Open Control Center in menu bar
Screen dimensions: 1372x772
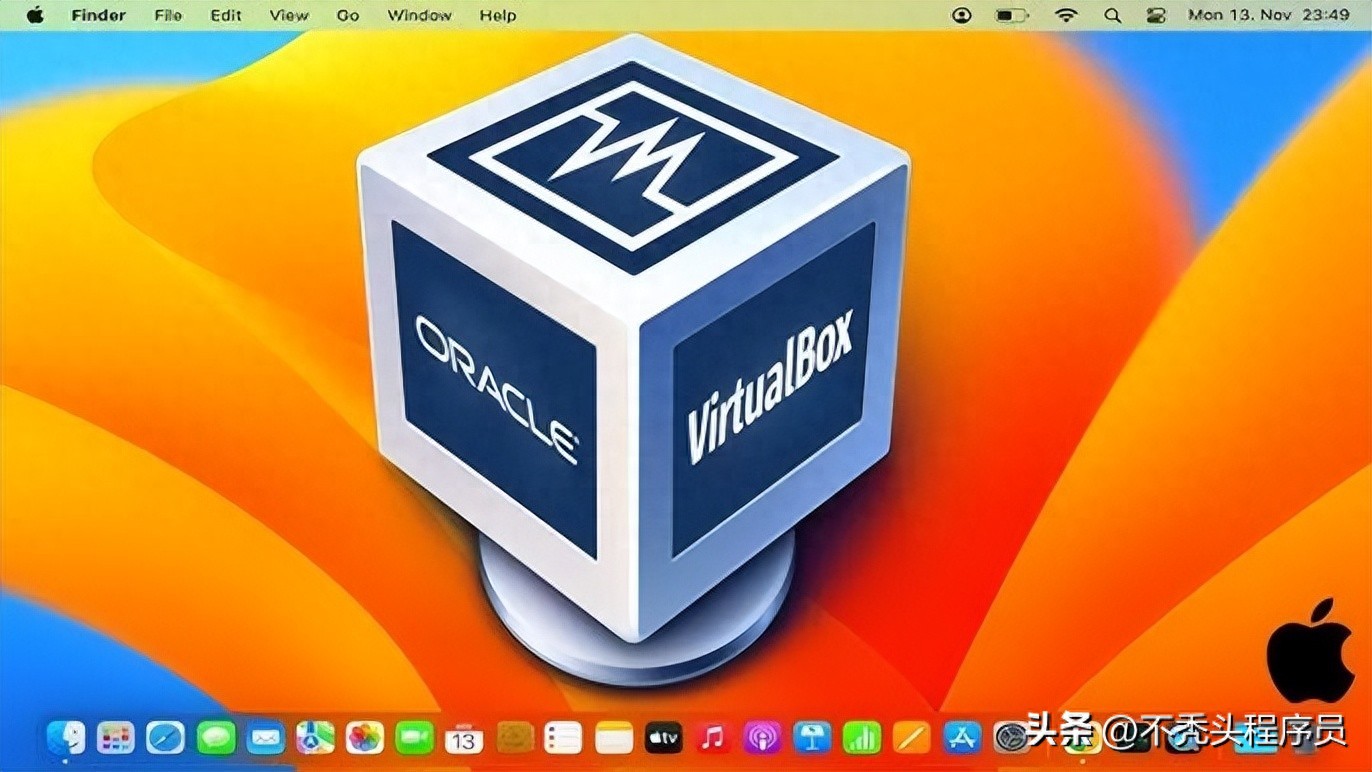click(1155, 15)
